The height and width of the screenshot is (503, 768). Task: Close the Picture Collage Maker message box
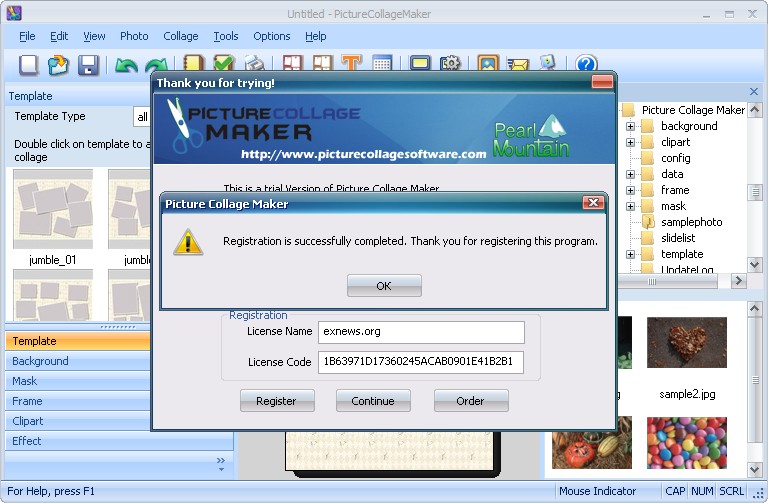tap(593, 203)
